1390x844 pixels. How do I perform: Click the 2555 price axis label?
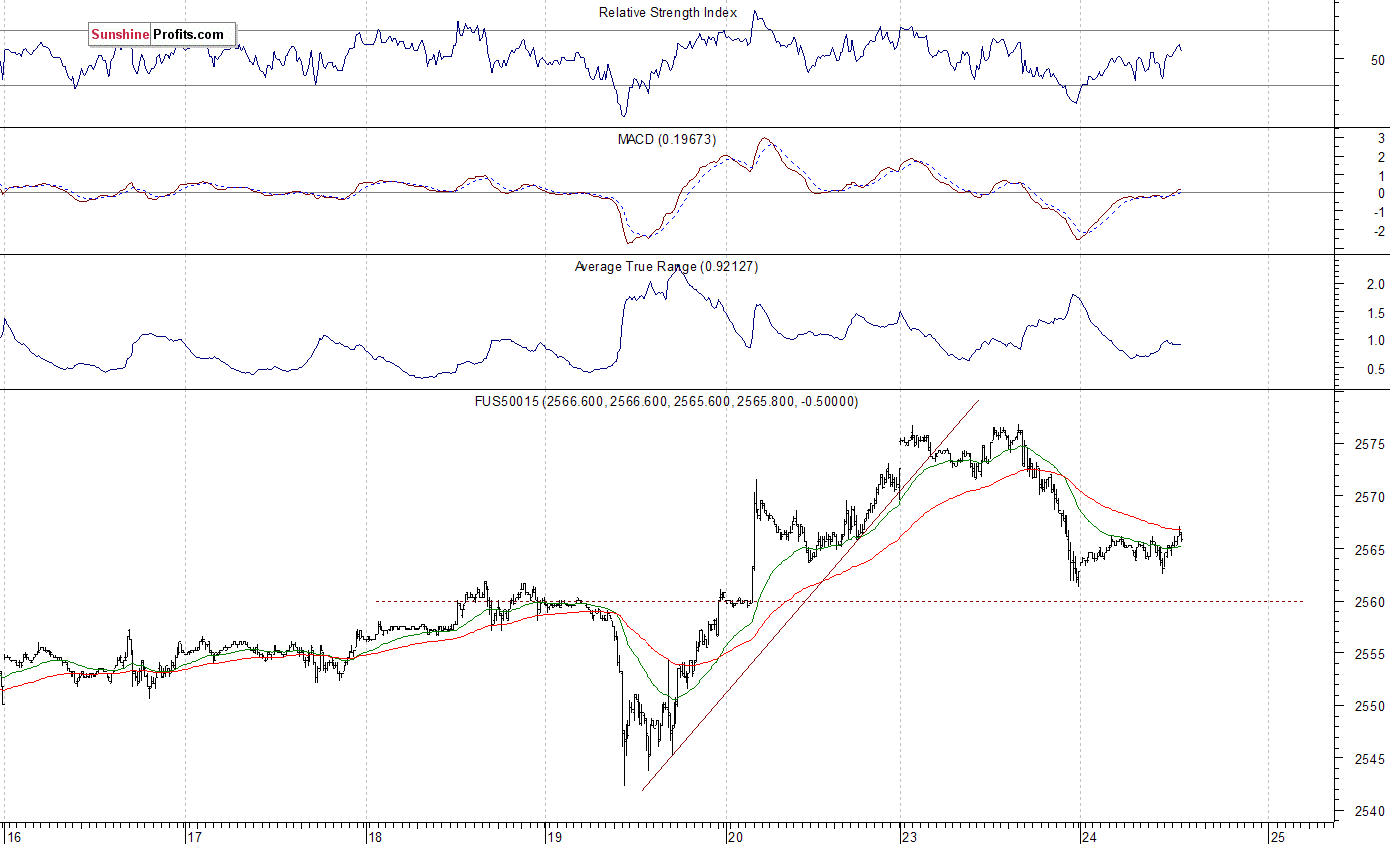(1370, 654)
